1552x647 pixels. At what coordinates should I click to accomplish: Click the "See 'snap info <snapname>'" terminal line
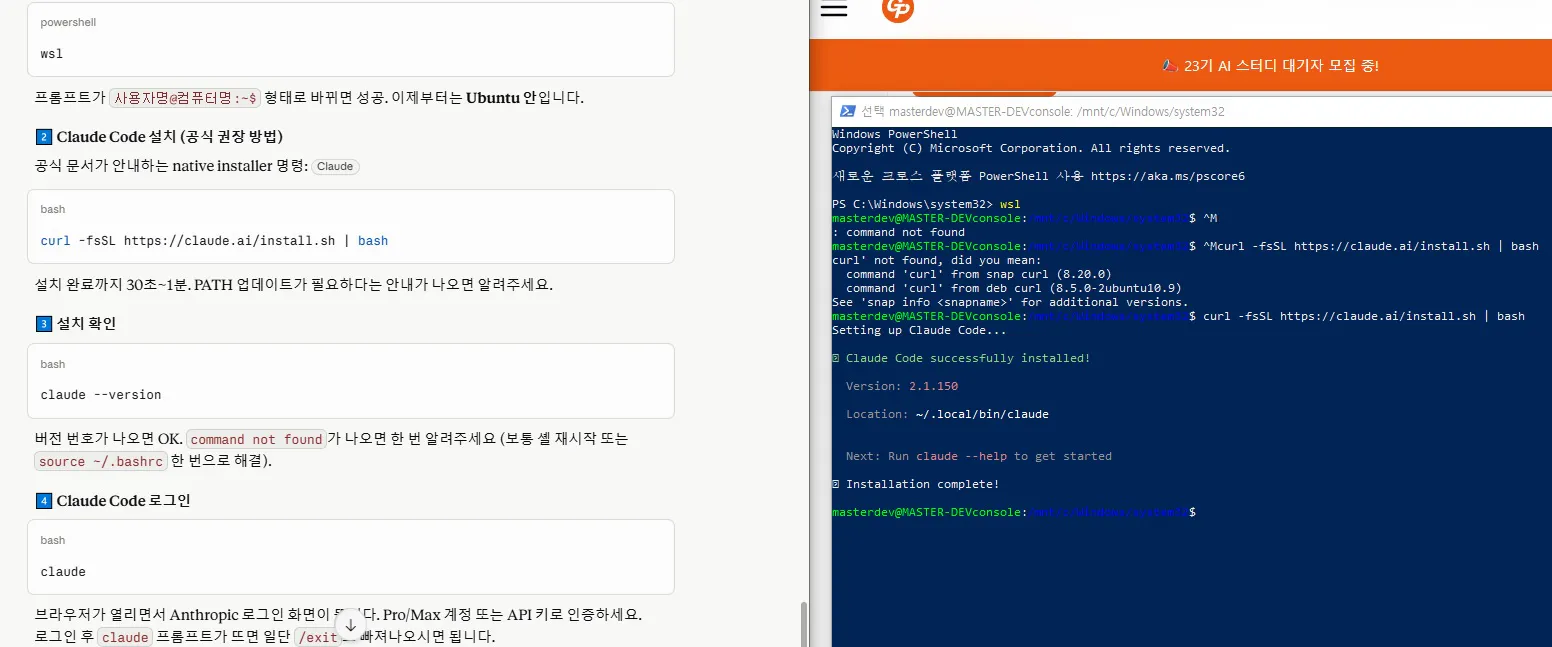pos(1010,302)
